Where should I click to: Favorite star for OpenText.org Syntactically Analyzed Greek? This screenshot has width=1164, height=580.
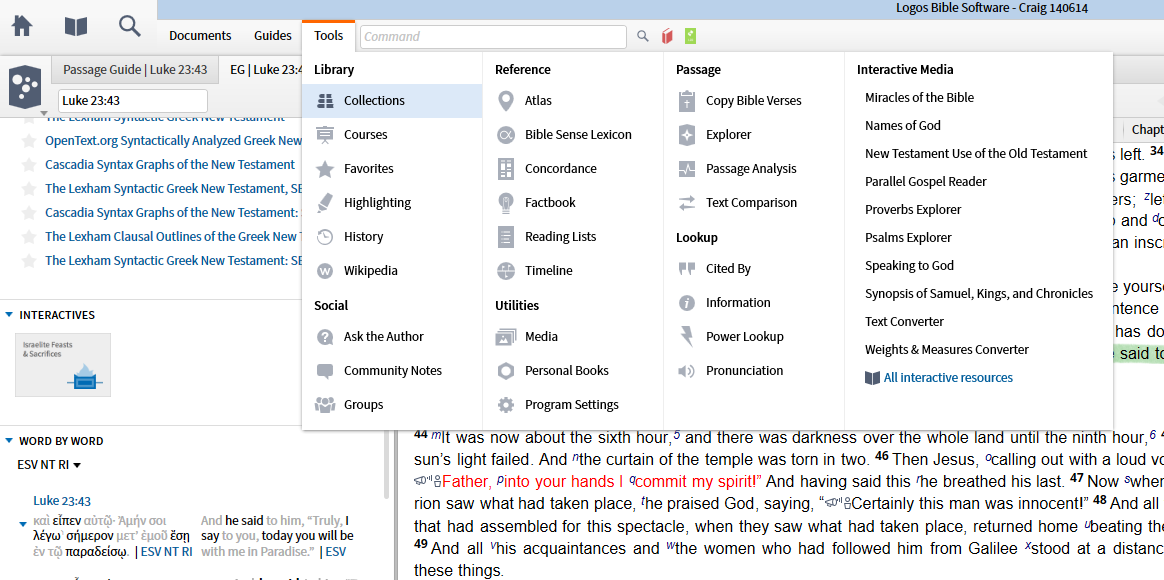click(29, 141)
